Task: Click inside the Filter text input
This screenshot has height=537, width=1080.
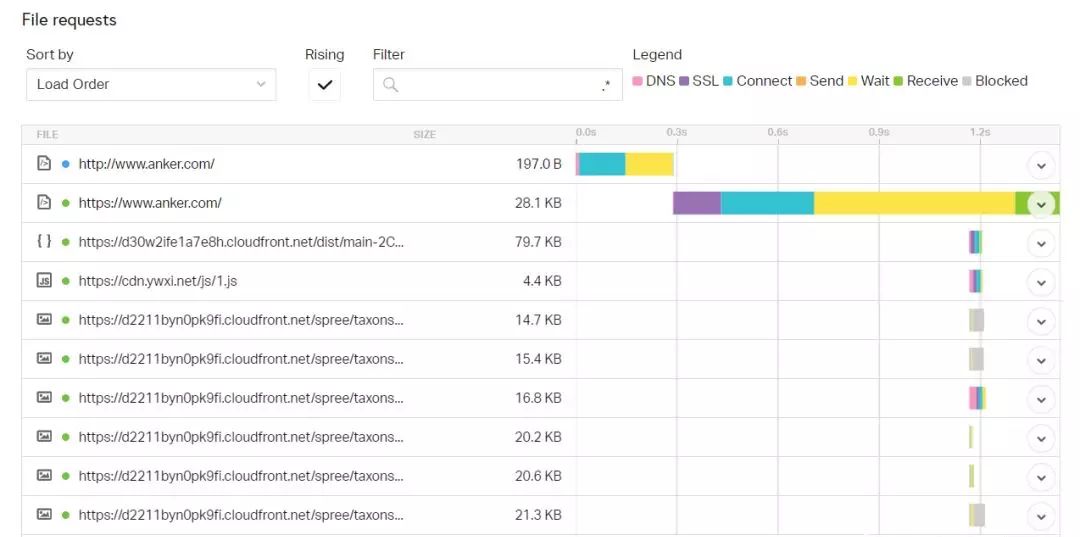Action: pyautogui.click(x=495, y=85)
